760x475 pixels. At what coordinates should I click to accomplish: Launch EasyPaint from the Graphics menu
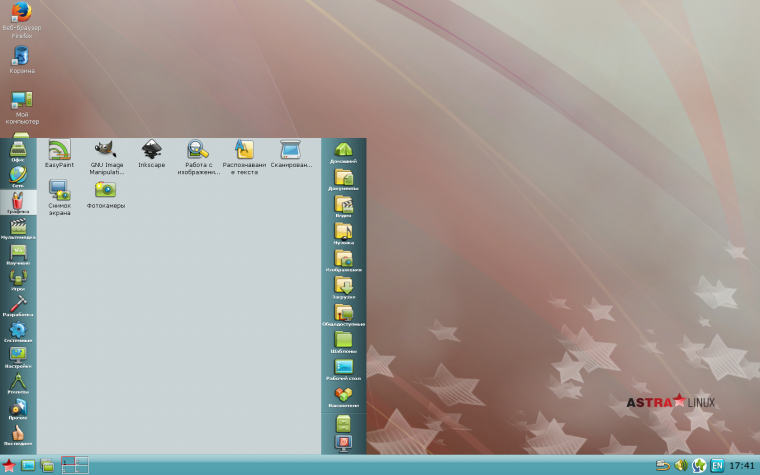(x=59, y=154)
